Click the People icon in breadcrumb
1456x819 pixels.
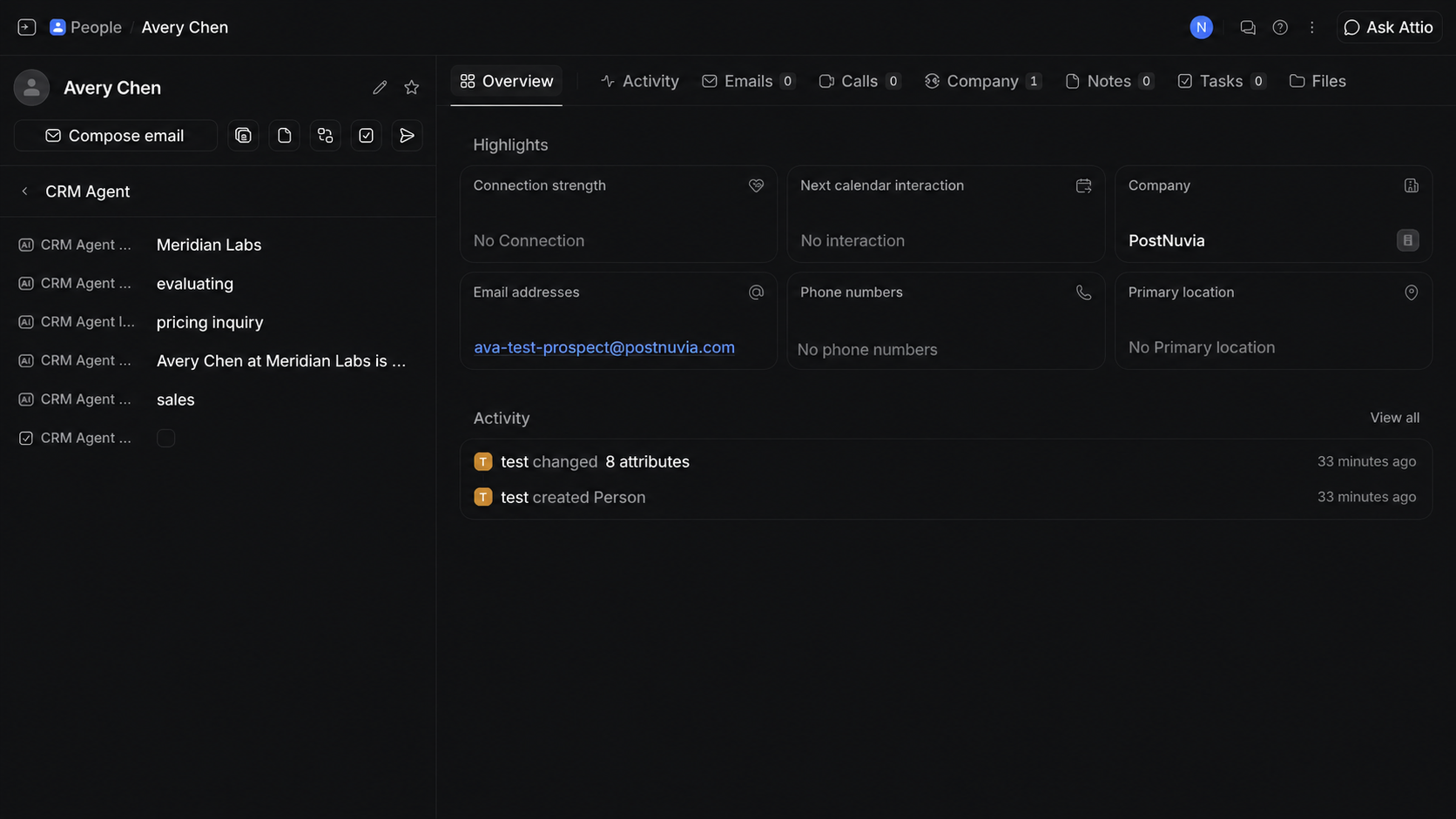(57, 27)
